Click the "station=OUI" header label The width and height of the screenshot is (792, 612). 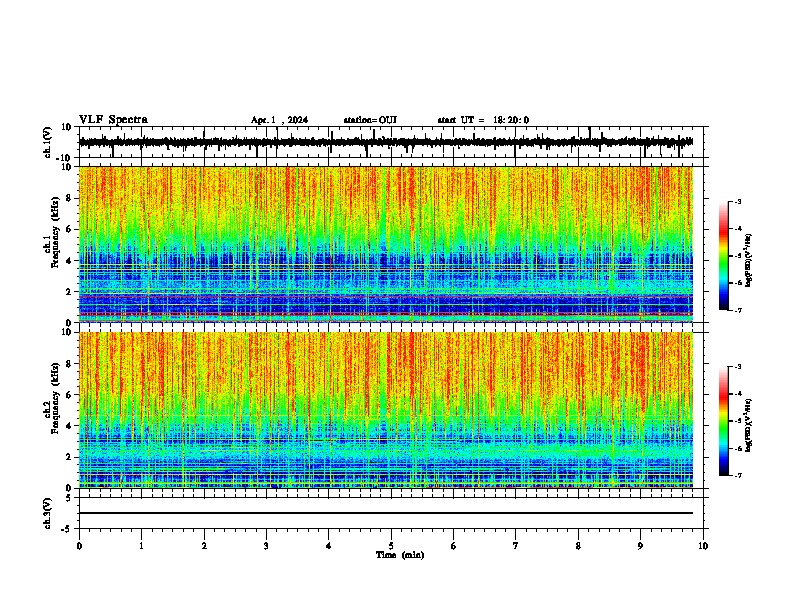pos(370,120)
